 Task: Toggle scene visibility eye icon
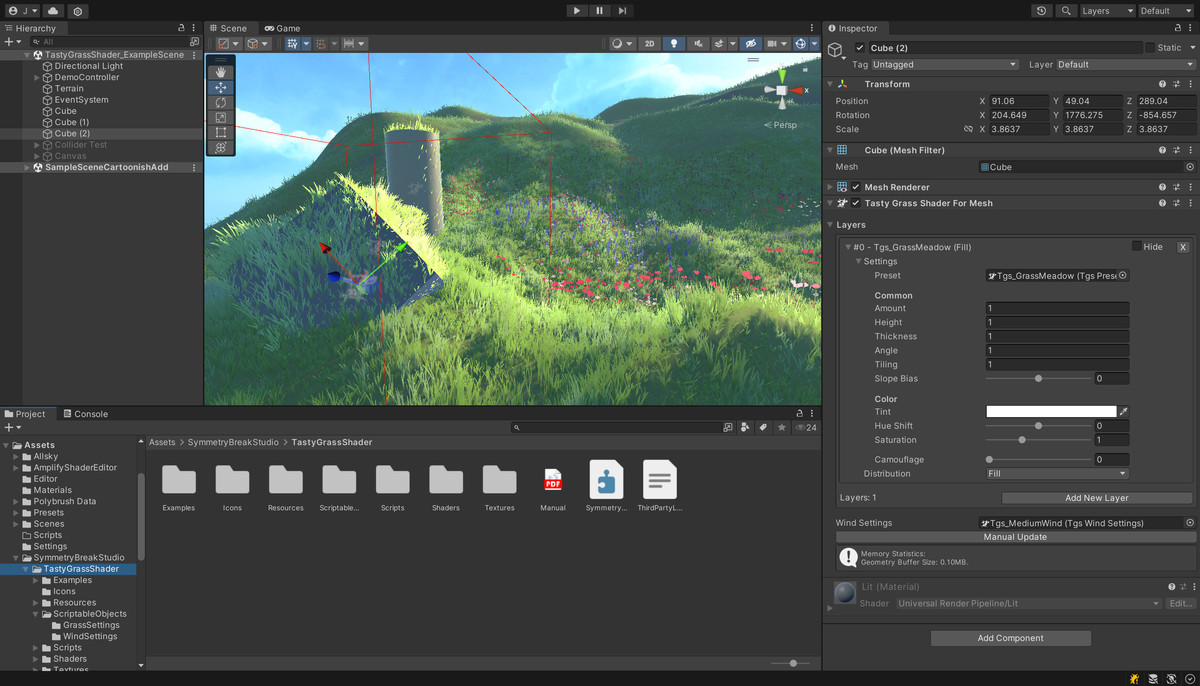click(x=750, y=44)
